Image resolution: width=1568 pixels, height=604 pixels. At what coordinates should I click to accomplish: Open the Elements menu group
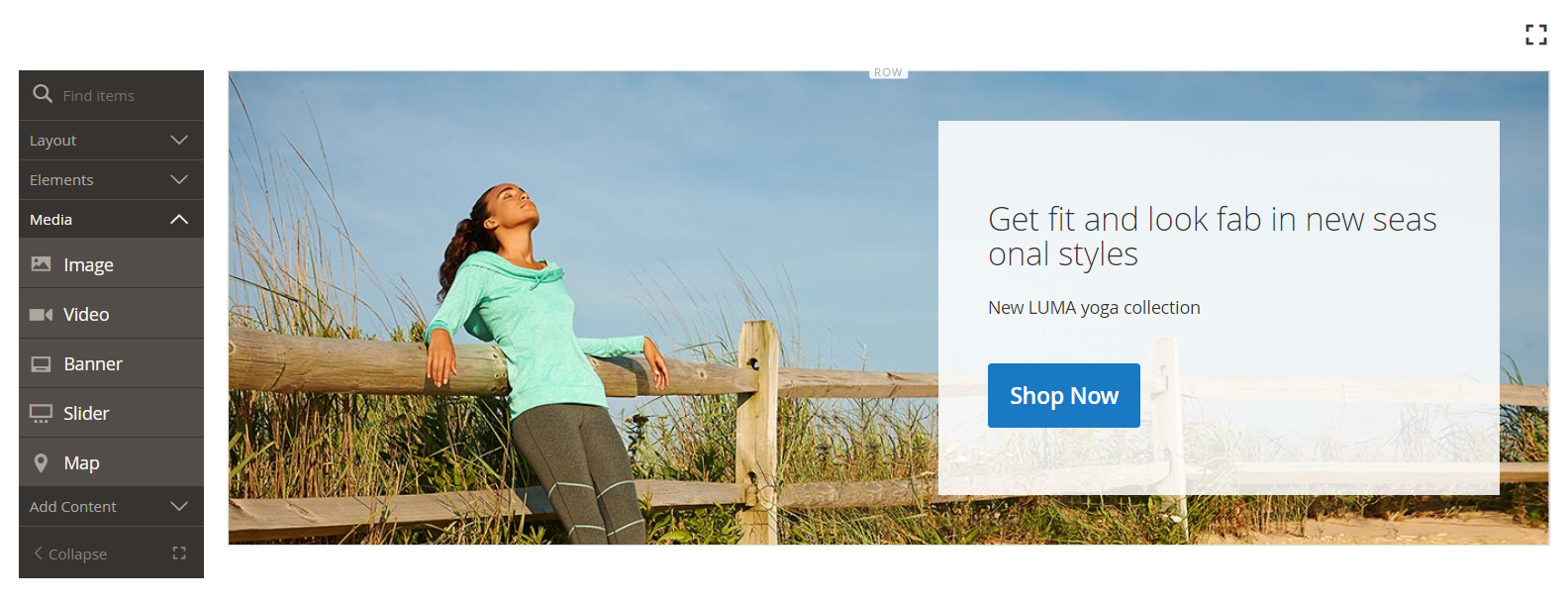click(111, 180)
